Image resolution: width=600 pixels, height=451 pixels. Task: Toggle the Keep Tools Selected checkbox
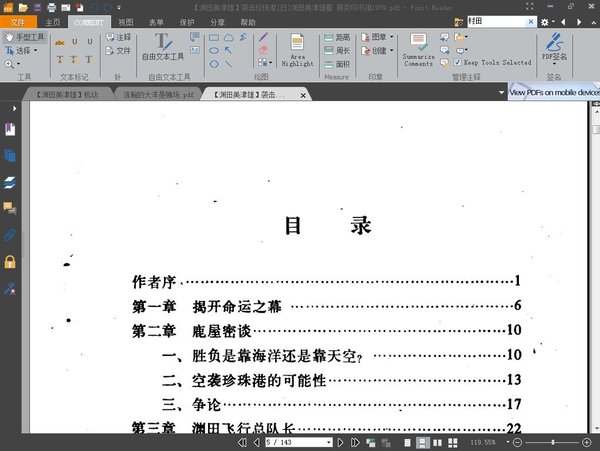[457, 62]
